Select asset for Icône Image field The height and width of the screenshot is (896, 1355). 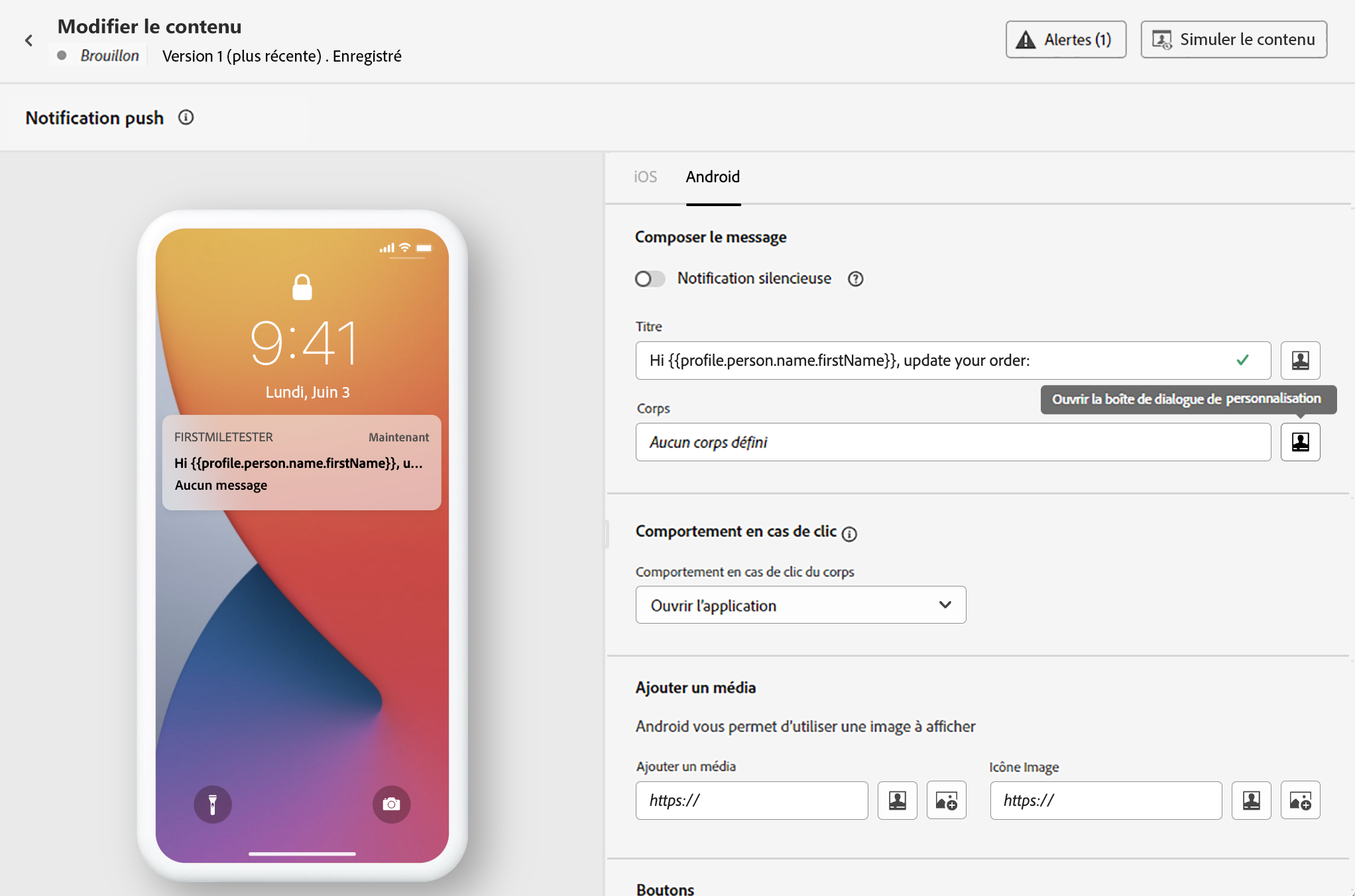1299,801
